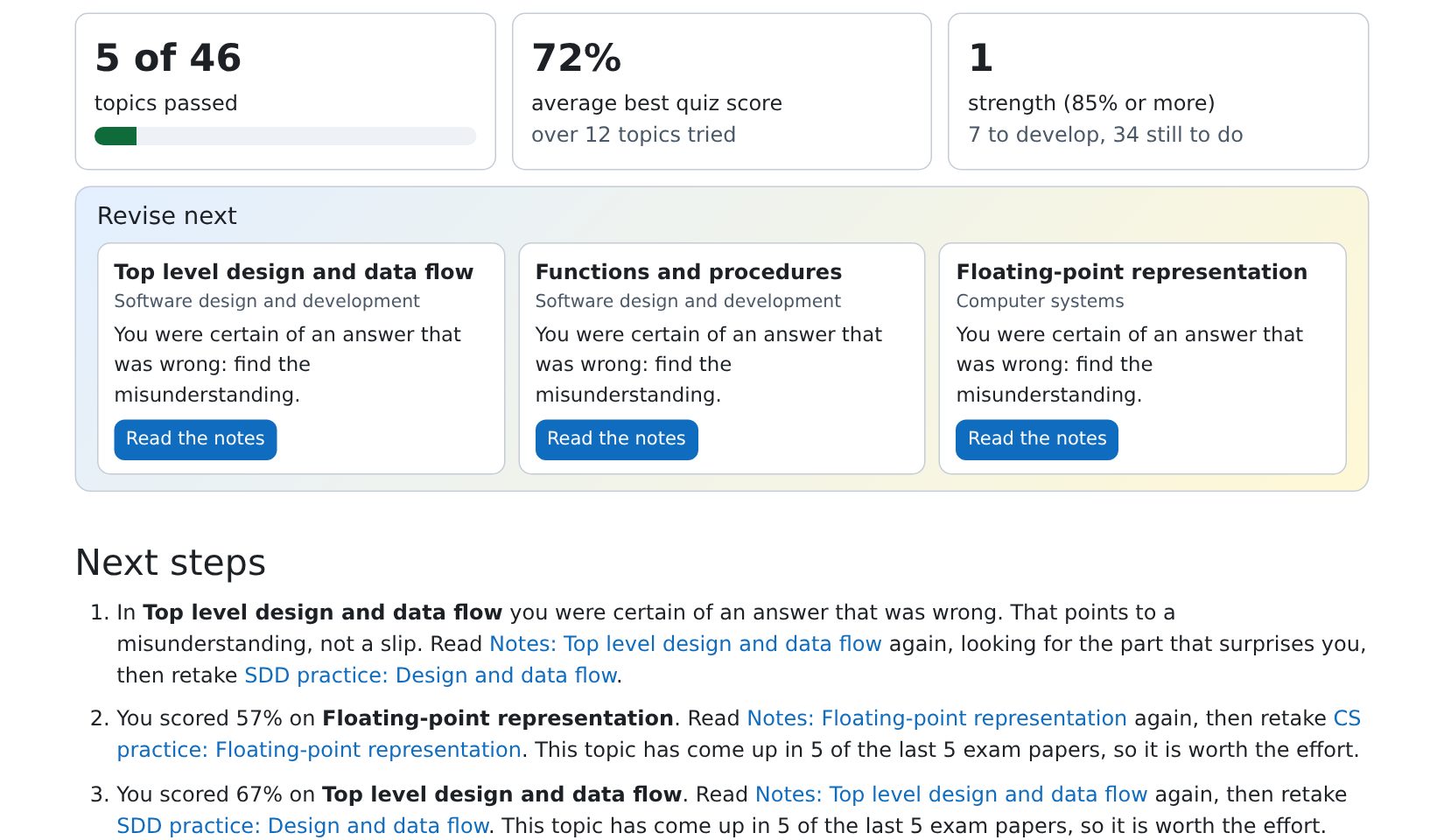Open Notes: Floating-point representation link
The height and width of the screenshot is (840, 1444).
[x=936, y=718]
